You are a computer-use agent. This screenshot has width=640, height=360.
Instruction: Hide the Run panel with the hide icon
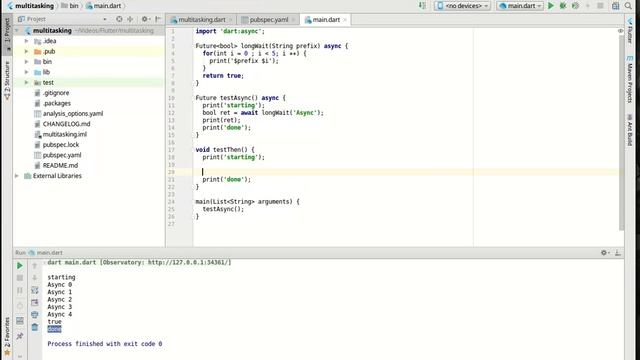(x=618, y=253)
